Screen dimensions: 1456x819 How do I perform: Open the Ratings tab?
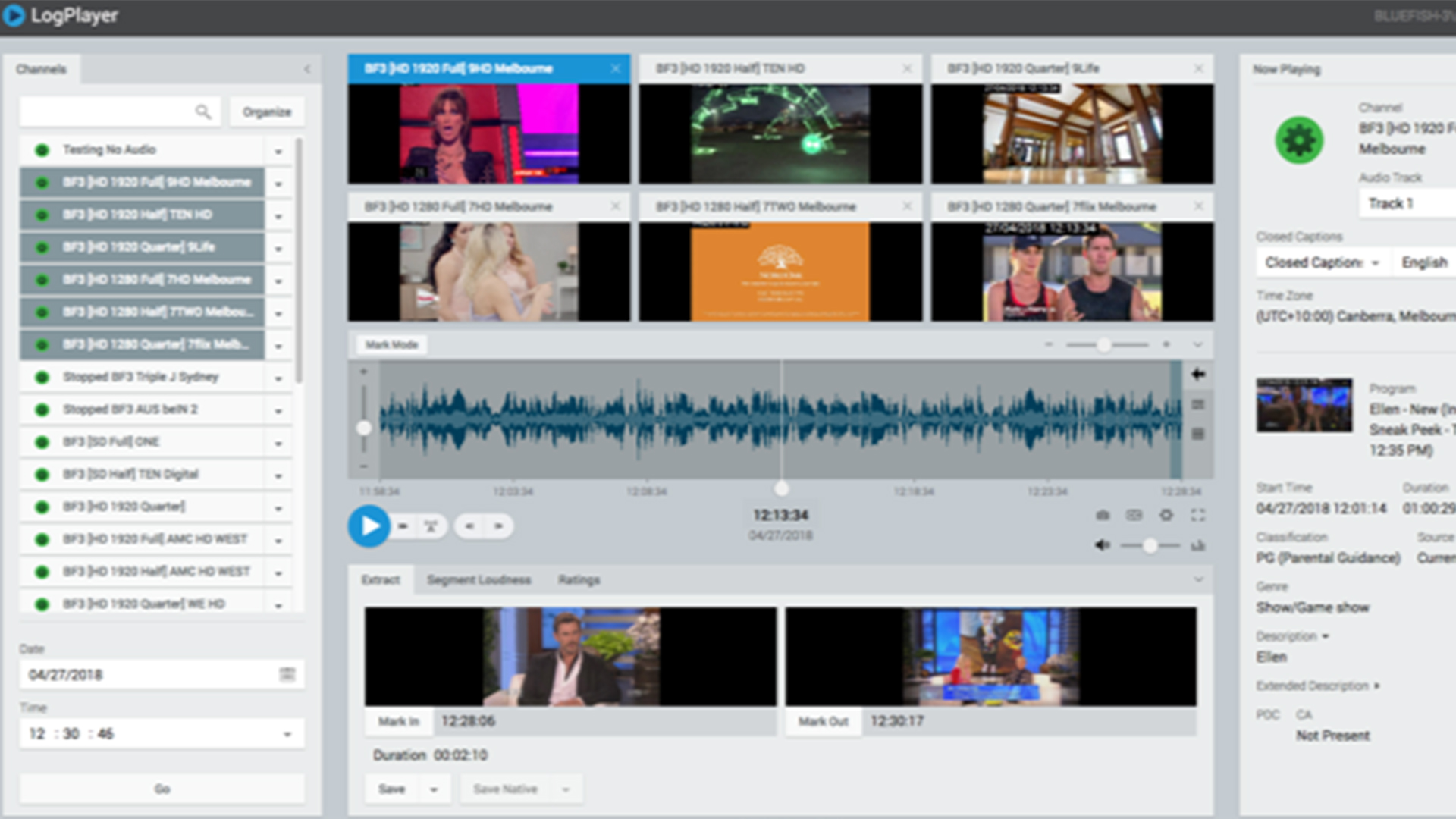click(x=579, y=580)
